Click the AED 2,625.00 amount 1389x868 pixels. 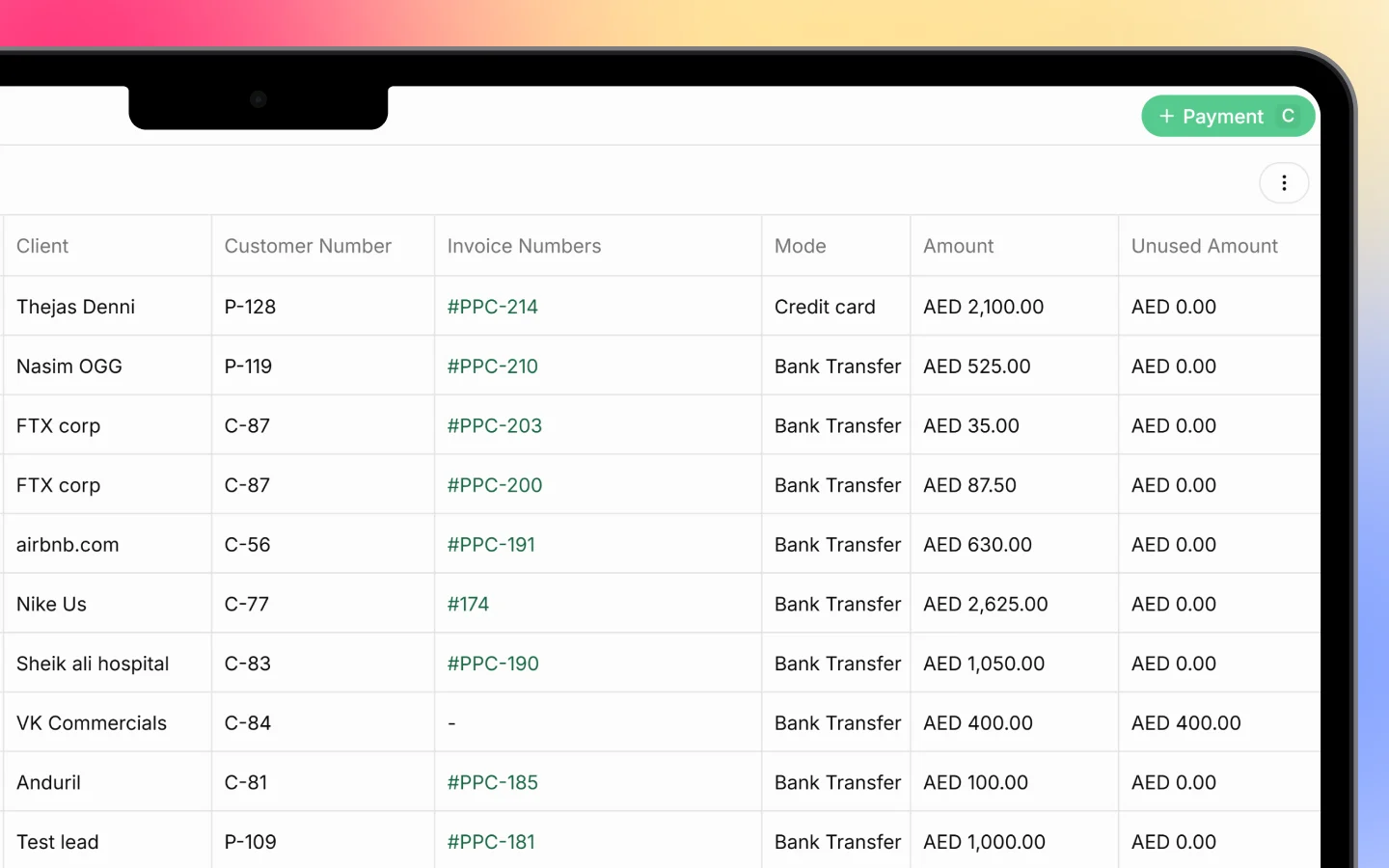(x=985, y=604)
